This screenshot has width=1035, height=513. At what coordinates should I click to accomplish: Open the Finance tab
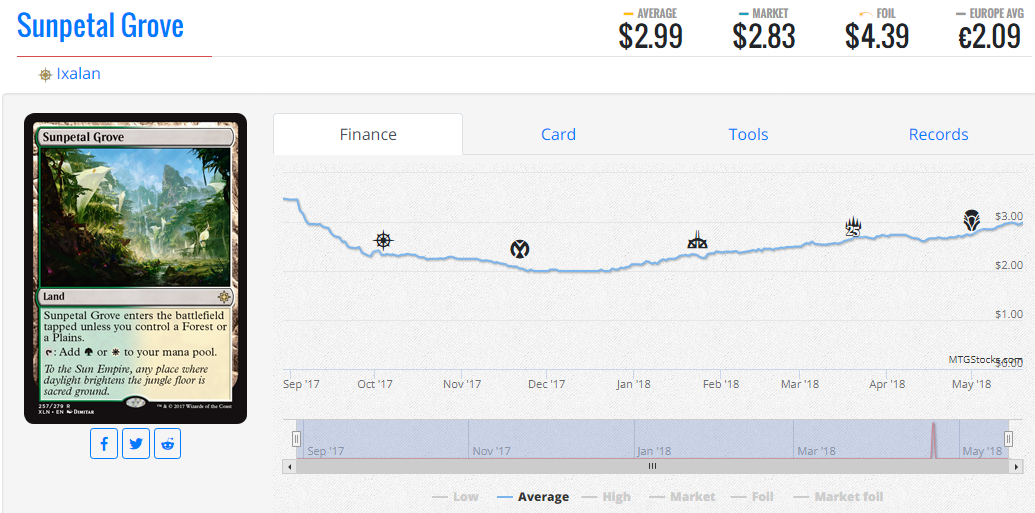pyautogui.click(x=368, y=135)
